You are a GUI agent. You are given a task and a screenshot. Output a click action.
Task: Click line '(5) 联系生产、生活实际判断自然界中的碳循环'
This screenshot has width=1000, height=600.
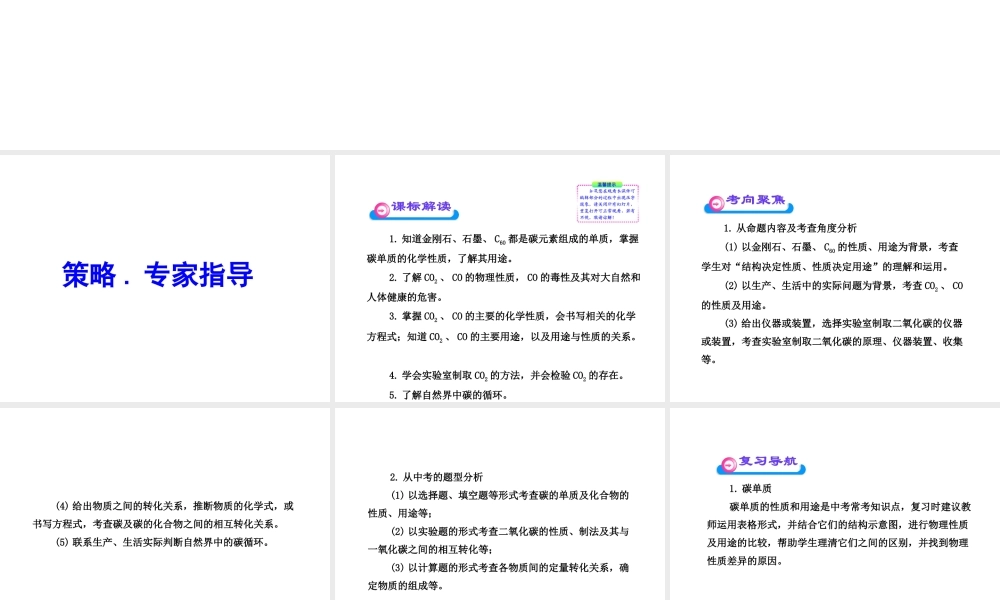tap(163, 543)
